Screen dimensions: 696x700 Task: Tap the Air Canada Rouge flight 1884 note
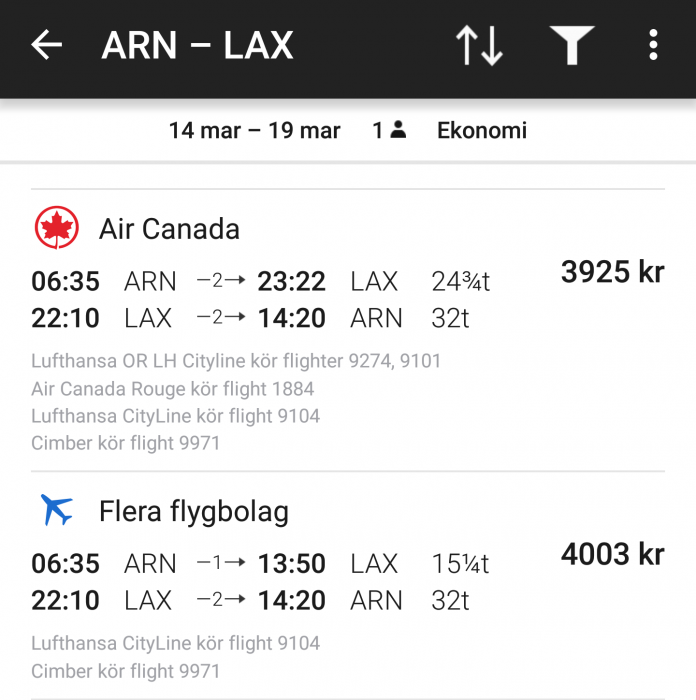(x=173, y=388)
